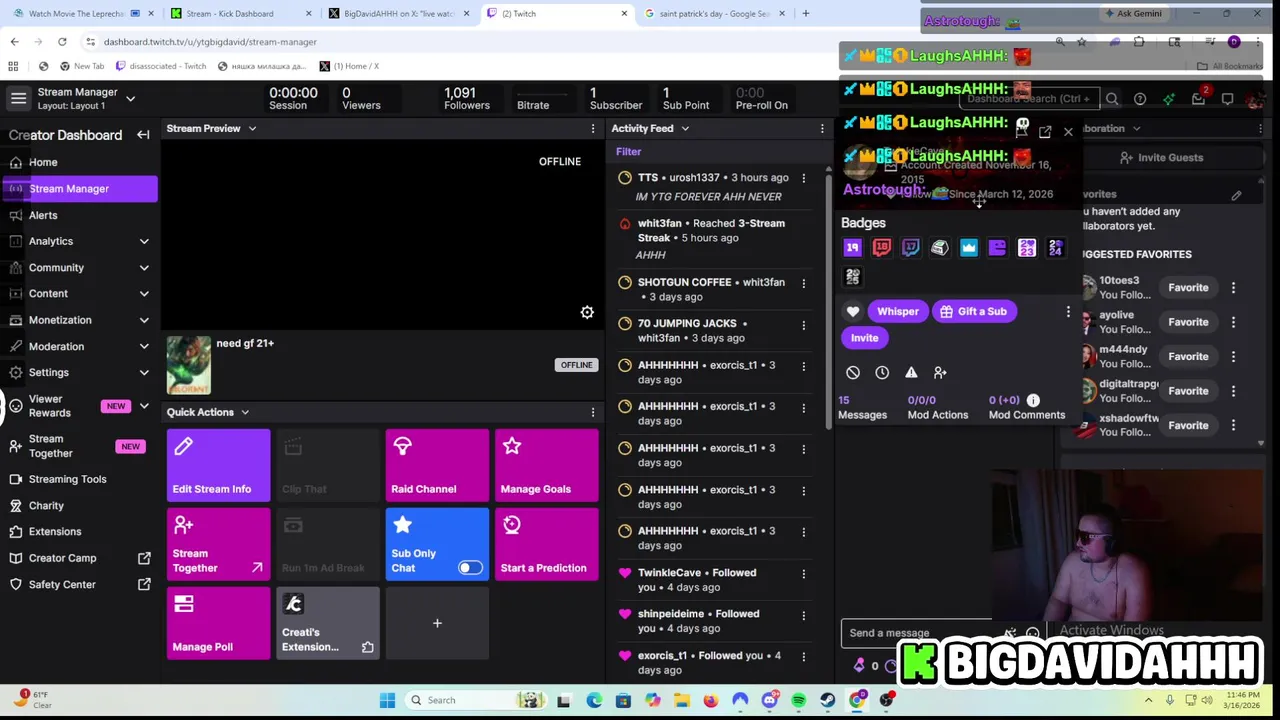Click the crown badge in Badges row
The width and height of the screenshot is (1280, 720).
pyautogui.click(x=969, y=248)
